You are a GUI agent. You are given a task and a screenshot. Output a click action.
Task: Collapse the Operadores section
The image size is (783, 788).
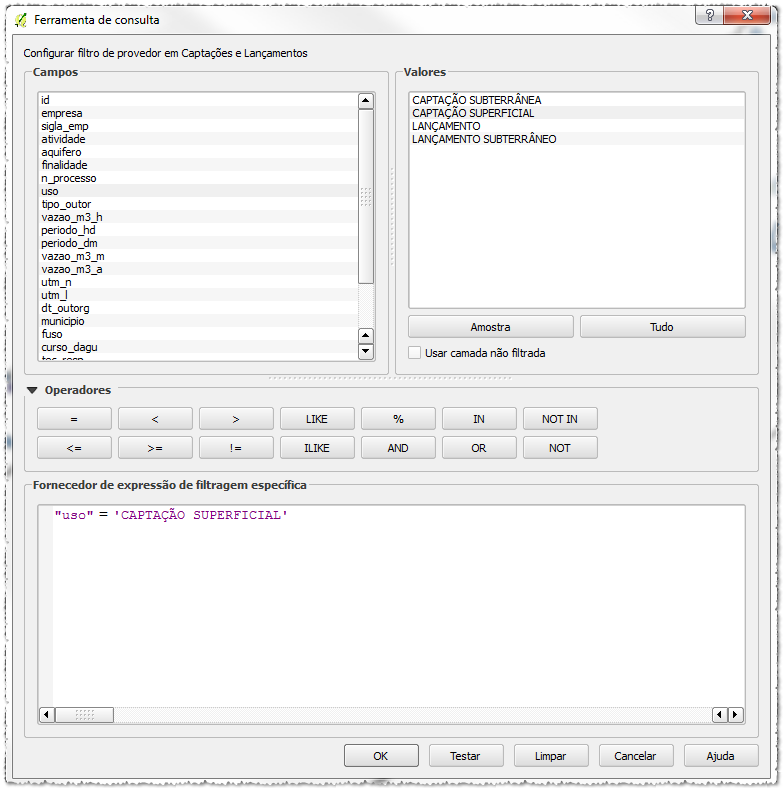[x=32, y=390]
